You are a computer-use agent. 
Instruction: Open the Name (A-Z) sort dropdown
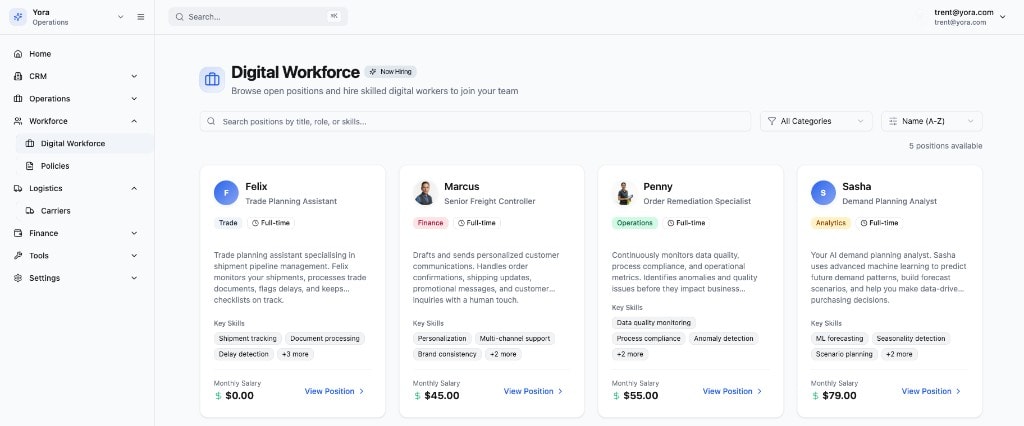(931, 121)
